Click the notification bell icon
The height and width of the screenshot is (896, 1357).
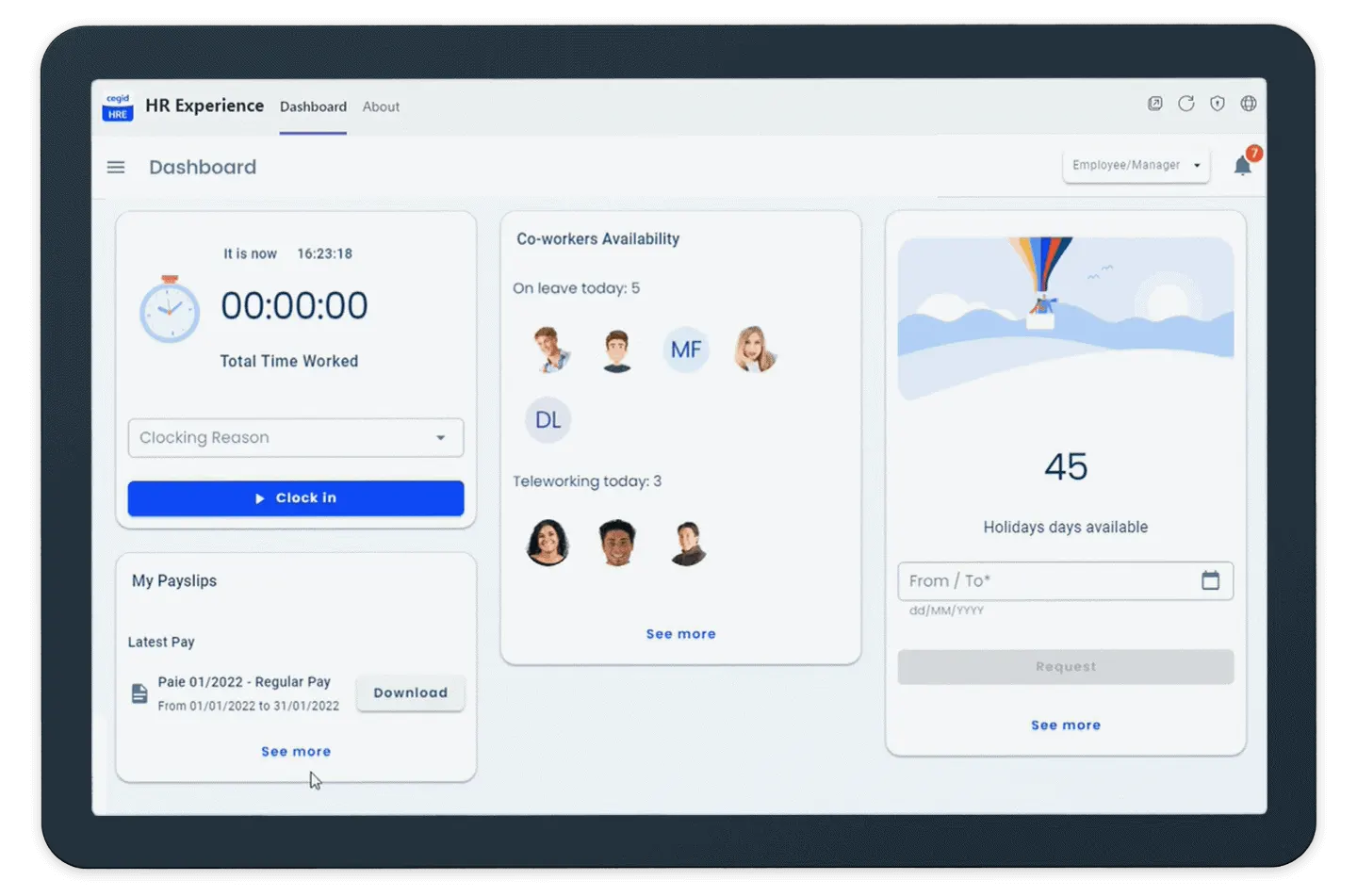1242,167
